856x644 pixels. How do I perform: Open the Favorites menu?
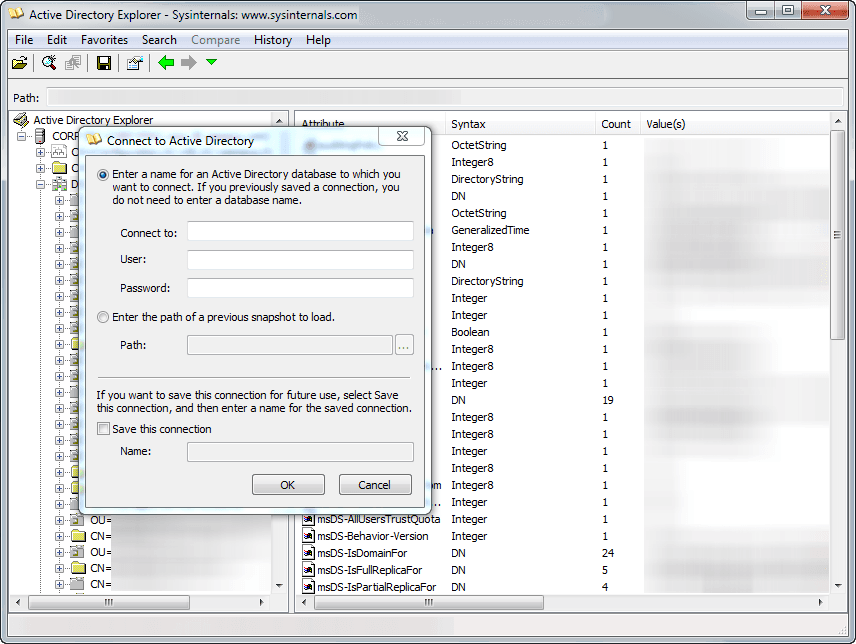104,40
